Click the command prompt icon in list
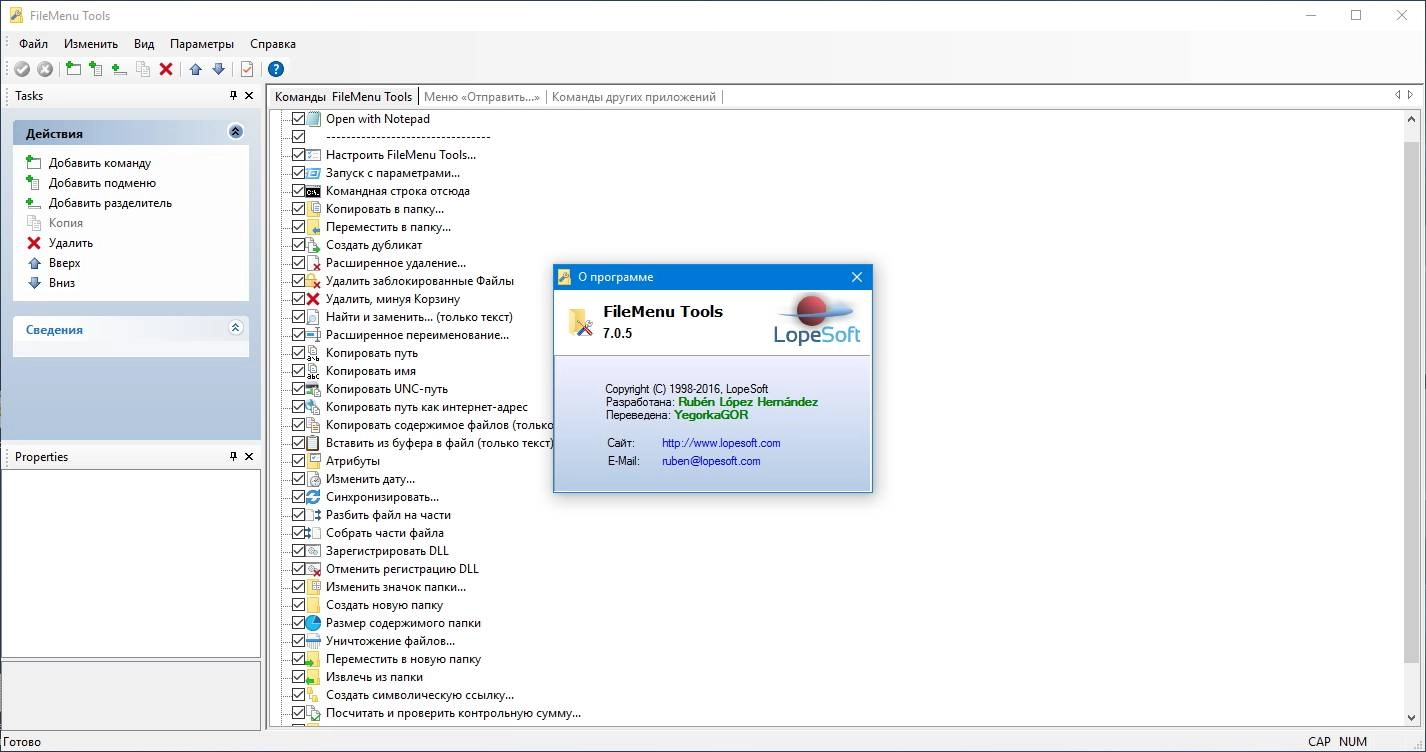Image resolution: width=1426 pixels, height=752 pixels. 314,191
